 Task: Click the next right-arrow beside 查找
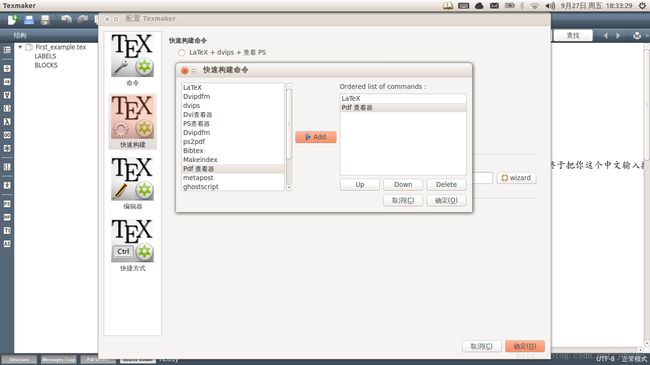pos(618,36)
